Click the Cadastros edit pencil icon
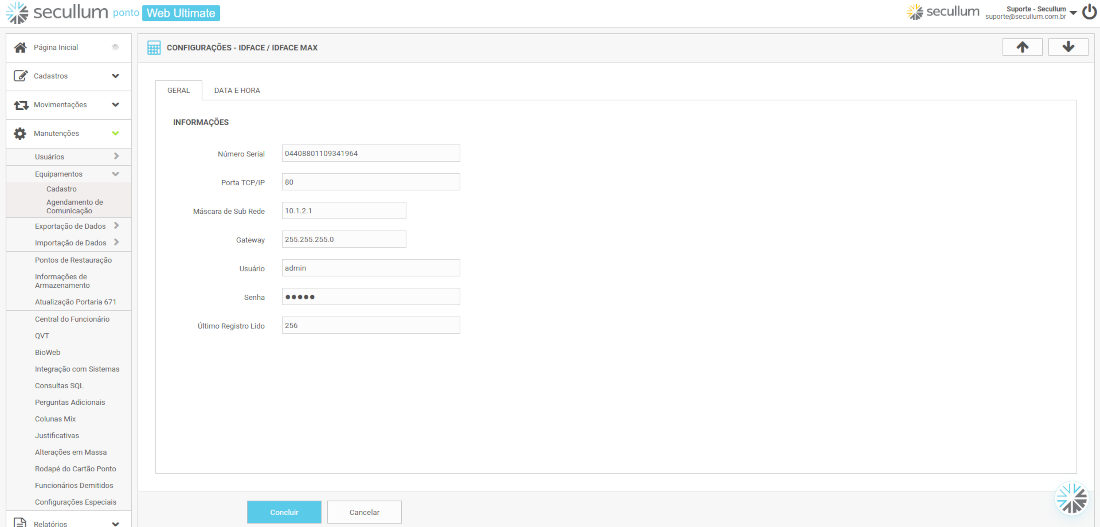 click(x=20, y=76)
